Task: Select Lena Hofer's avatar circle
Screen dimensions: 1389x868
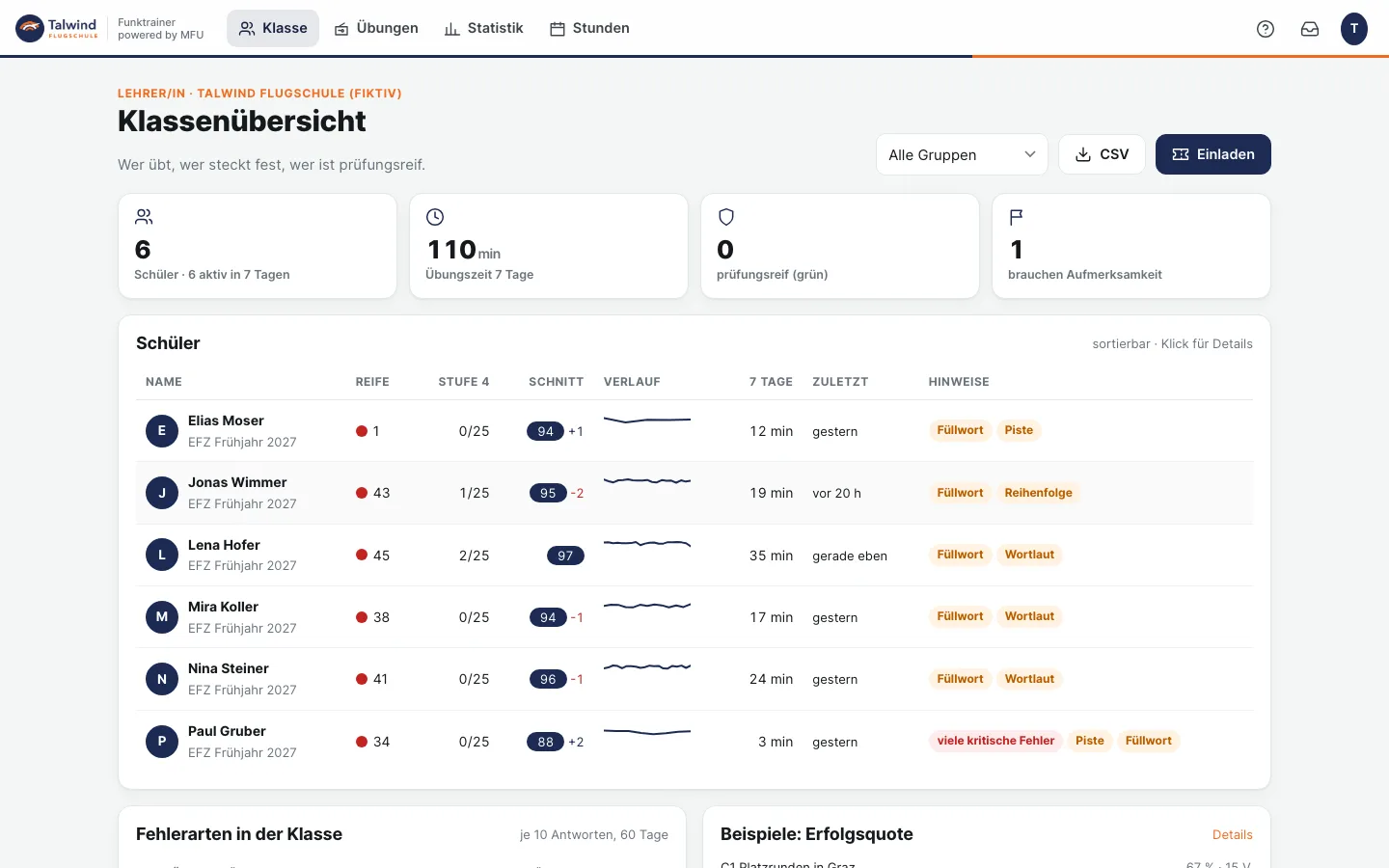Action: [x=162, y=556]
